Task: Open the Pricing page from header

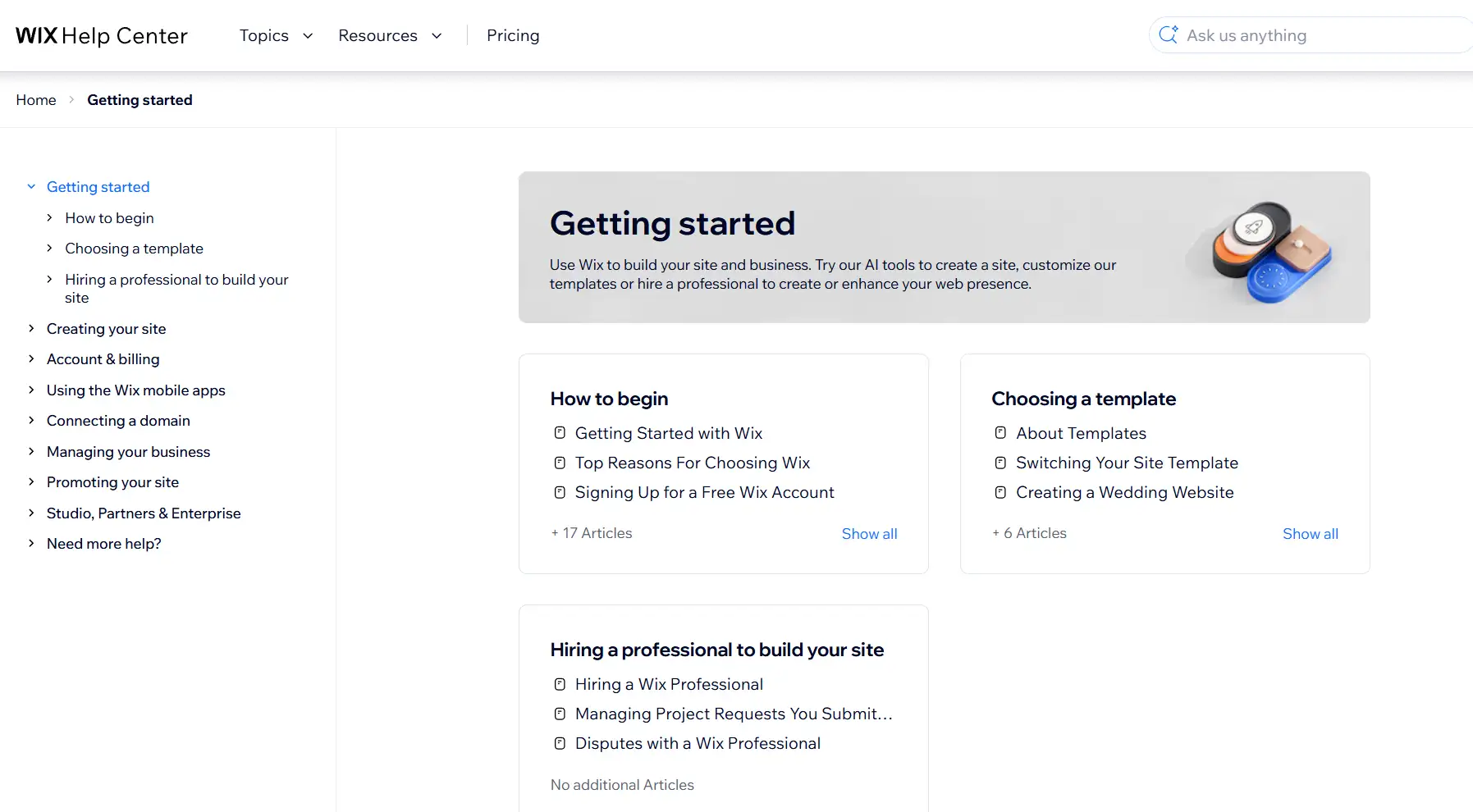Action: click(513, 35)
